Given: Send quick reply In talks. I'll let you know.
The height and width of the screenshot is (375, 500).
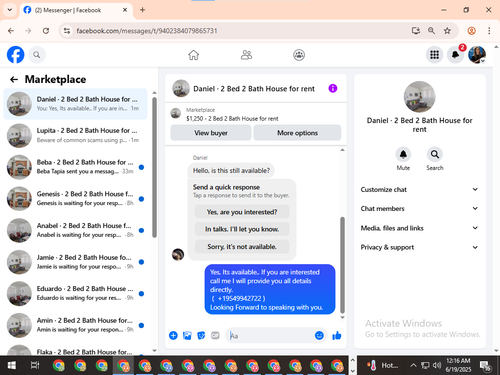Looking at the screenshot, I should click(x=242, y=229).
